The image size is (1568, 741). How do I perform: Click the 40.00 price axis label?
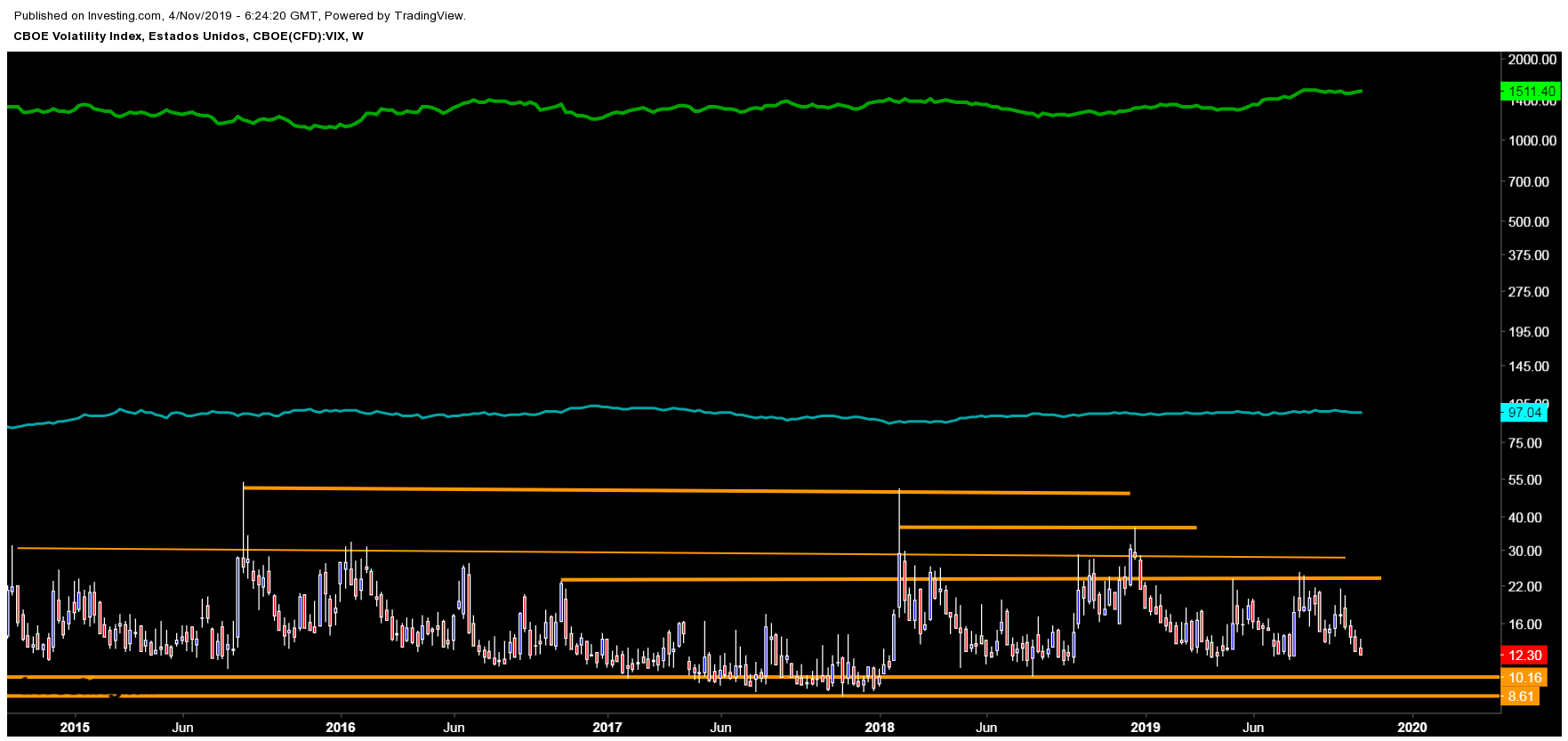1525,518
